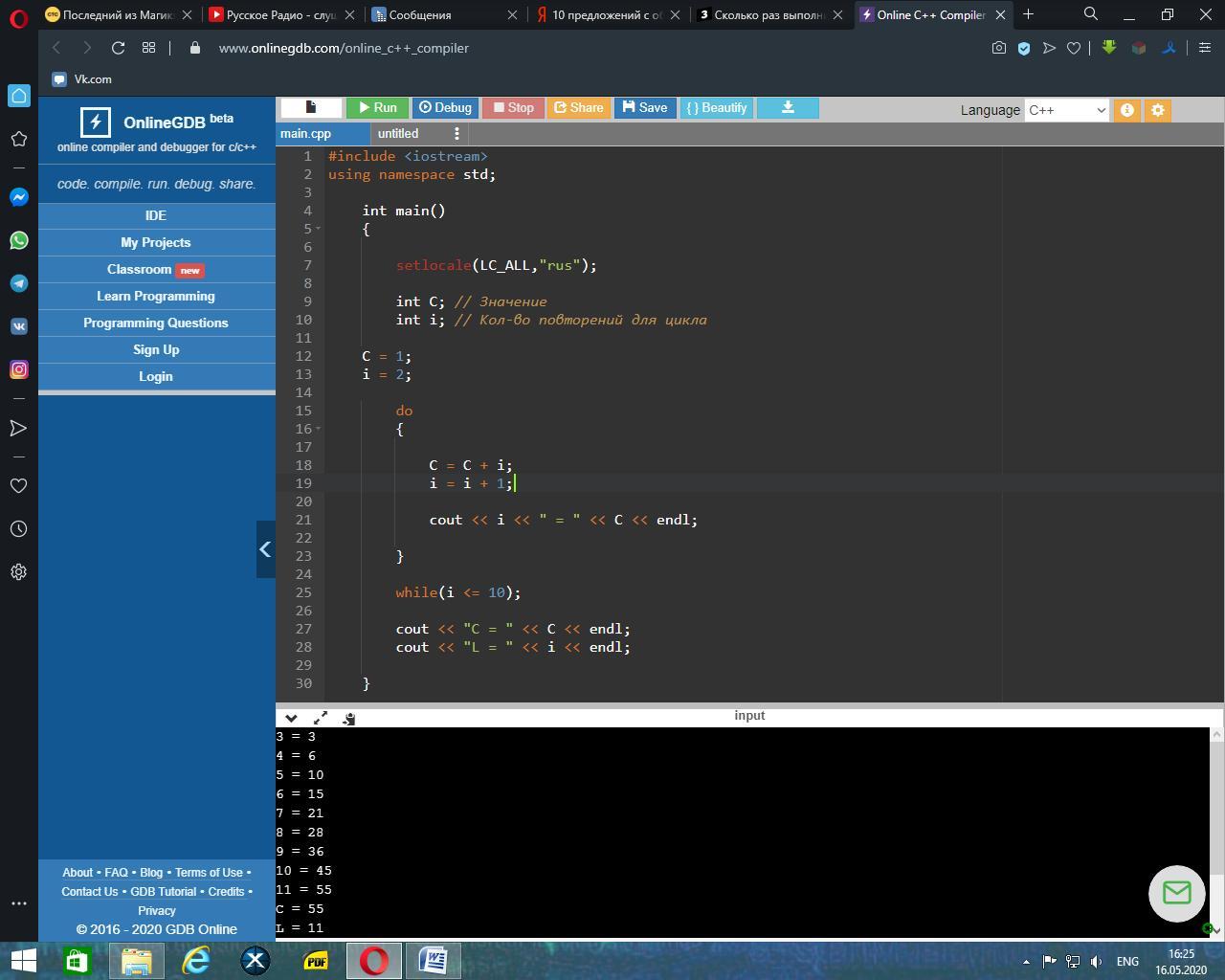
Task: Click the copy output clipboard icon
Action: coord(349,718)
